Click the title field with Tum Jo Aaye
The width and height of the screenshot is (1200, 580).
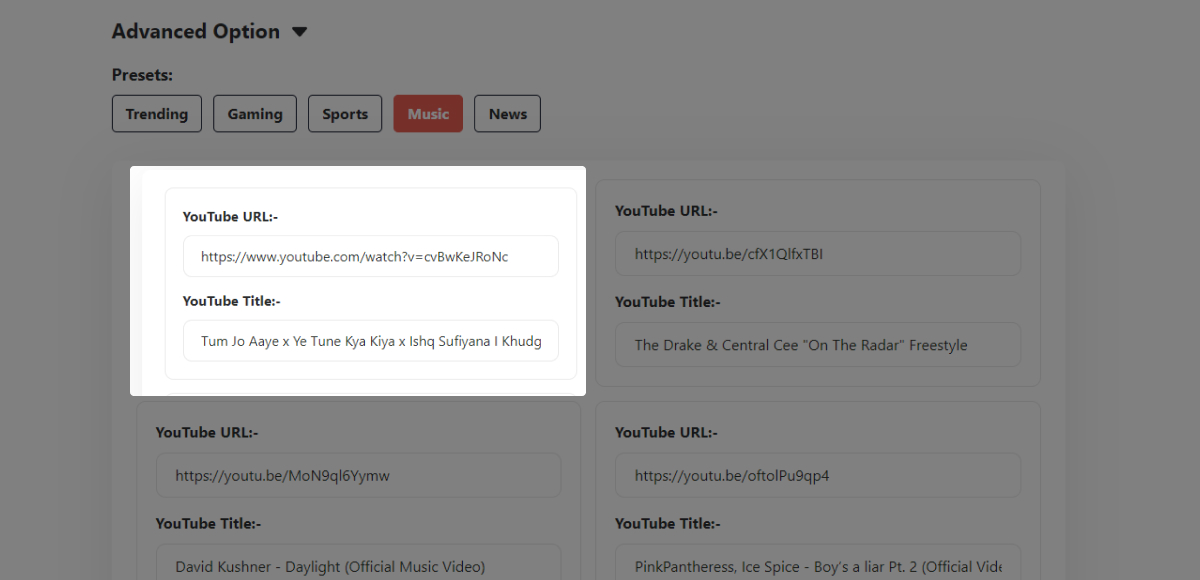[x=370, y=341]
